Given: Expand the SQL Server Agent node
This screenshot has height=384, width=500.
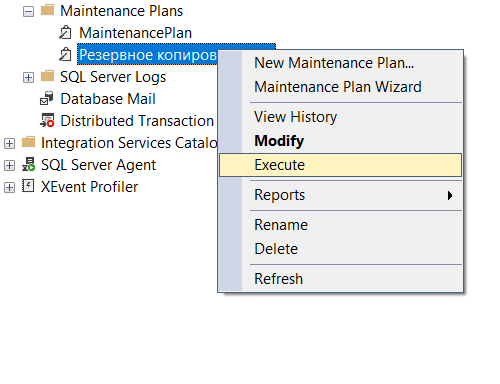Looking at the screenshot, I should point(9,166).
